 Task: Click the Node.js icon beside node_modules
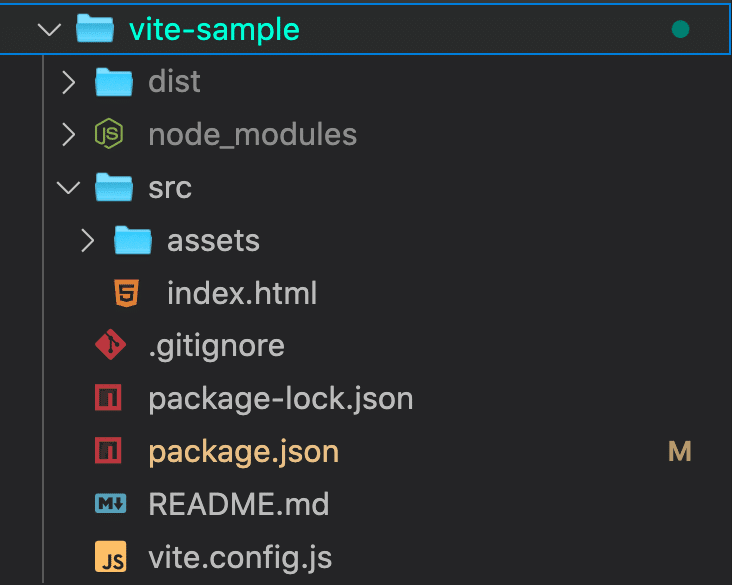[x=109, y=134]
